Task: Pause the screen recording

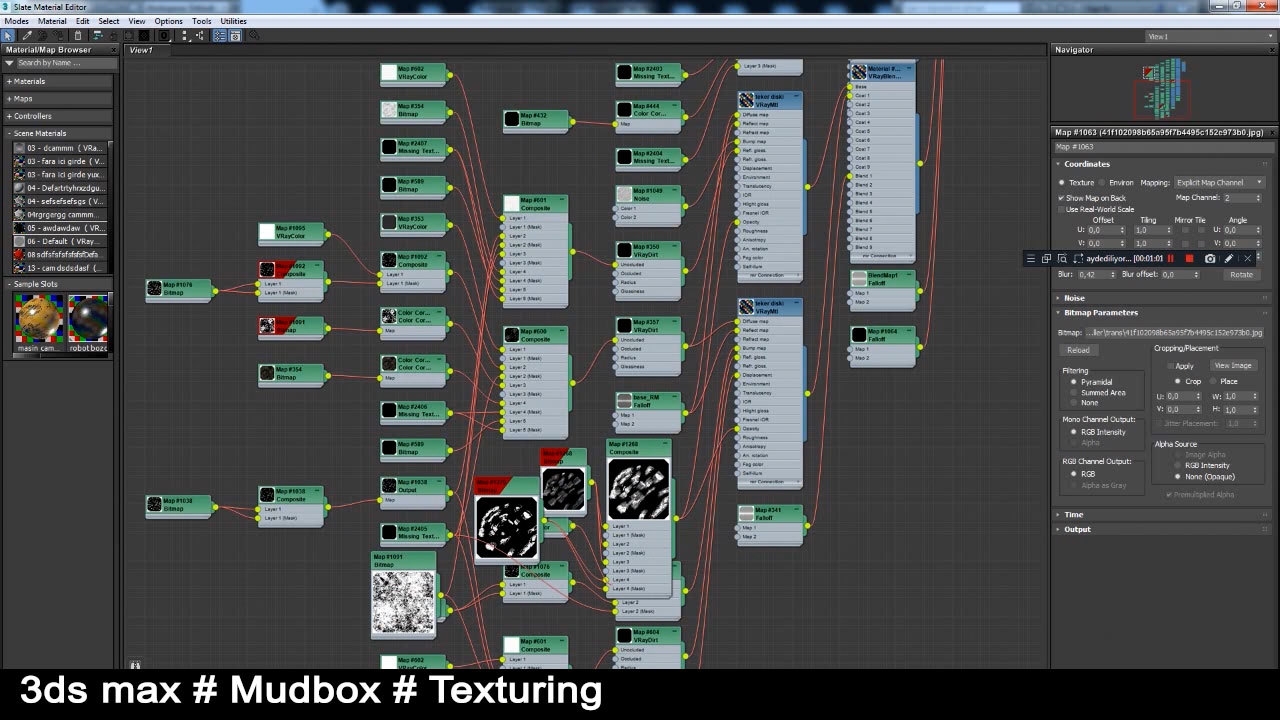Action: click(1171, 259)
